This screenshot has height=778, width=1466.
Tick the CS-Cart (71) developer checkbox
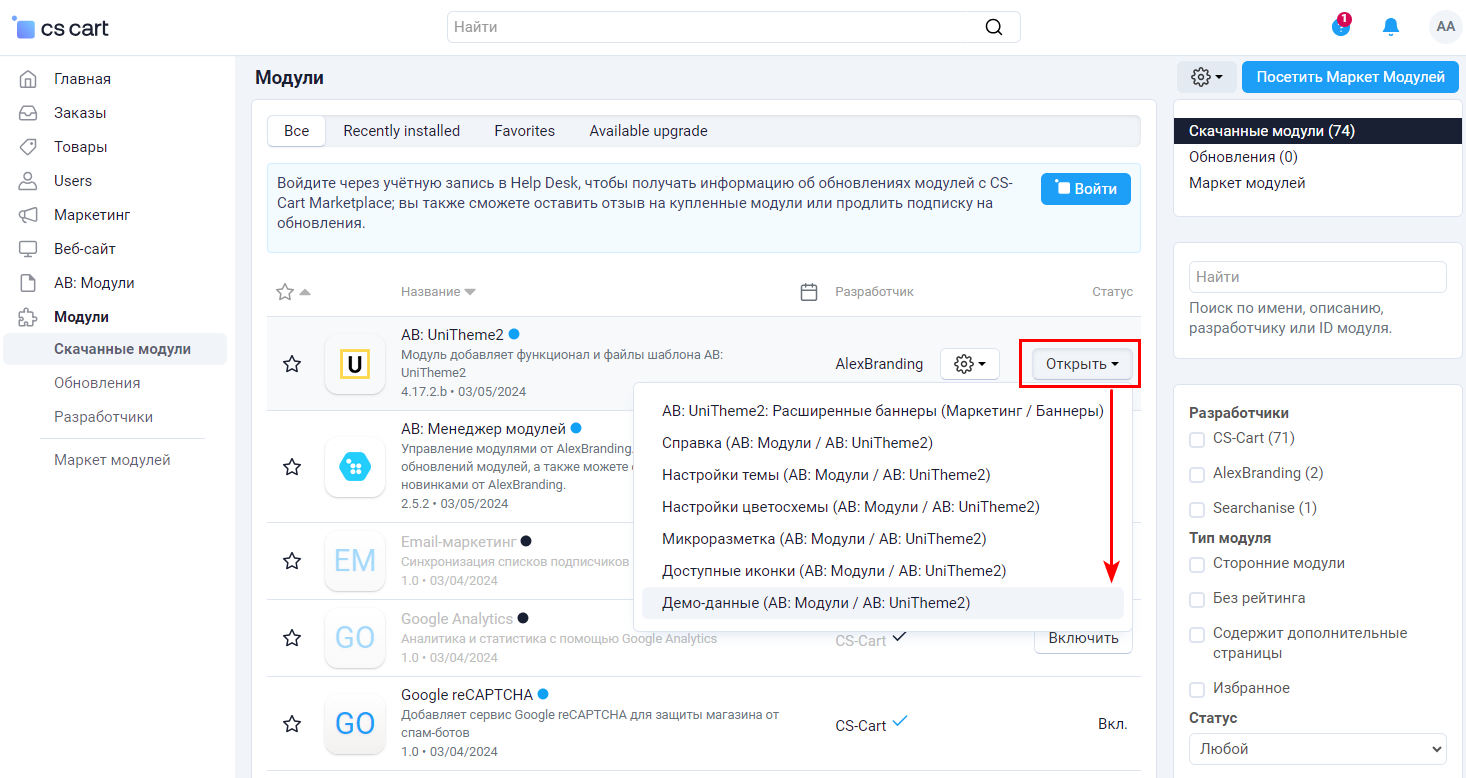(x=1197, y=439)
